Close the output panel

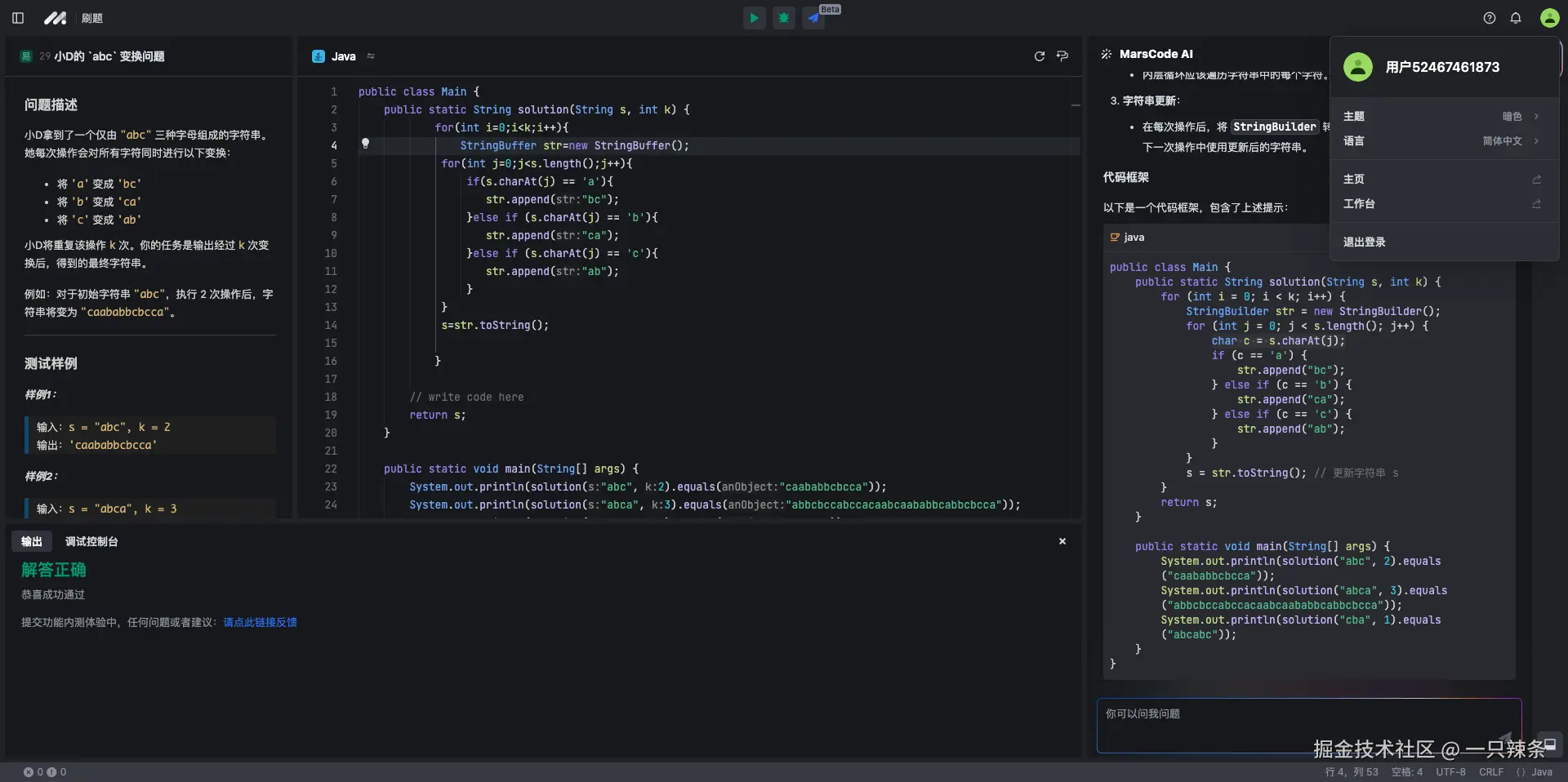(x=1062, y=542)
